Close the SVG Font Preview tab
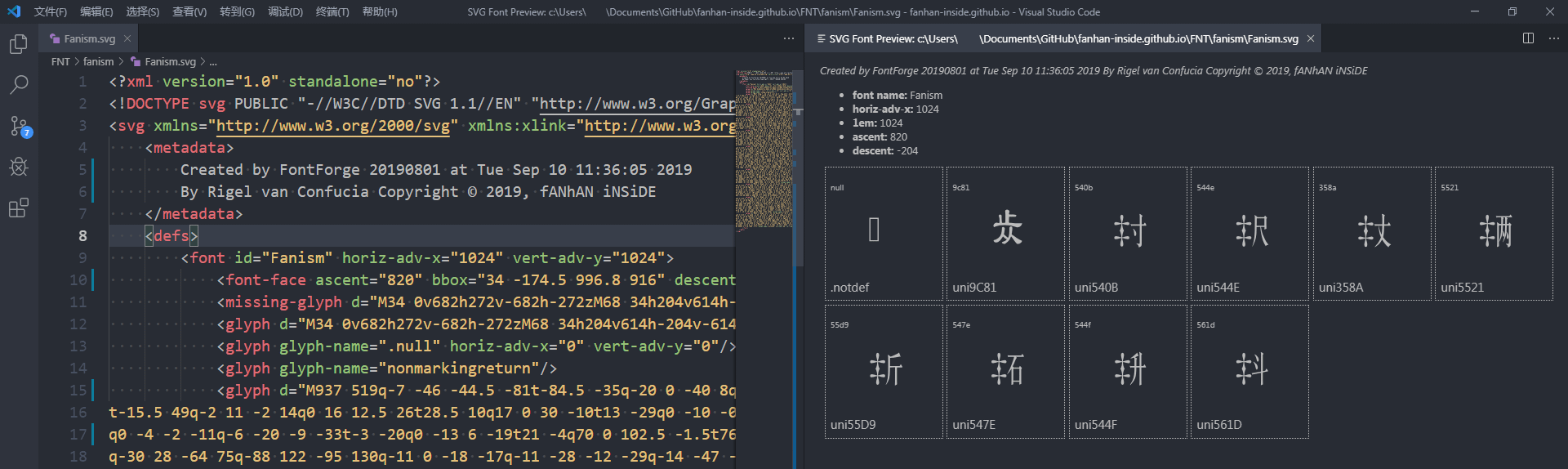Image resolution: width=1568 pixels, height=469 pixels. point(1311,38)
